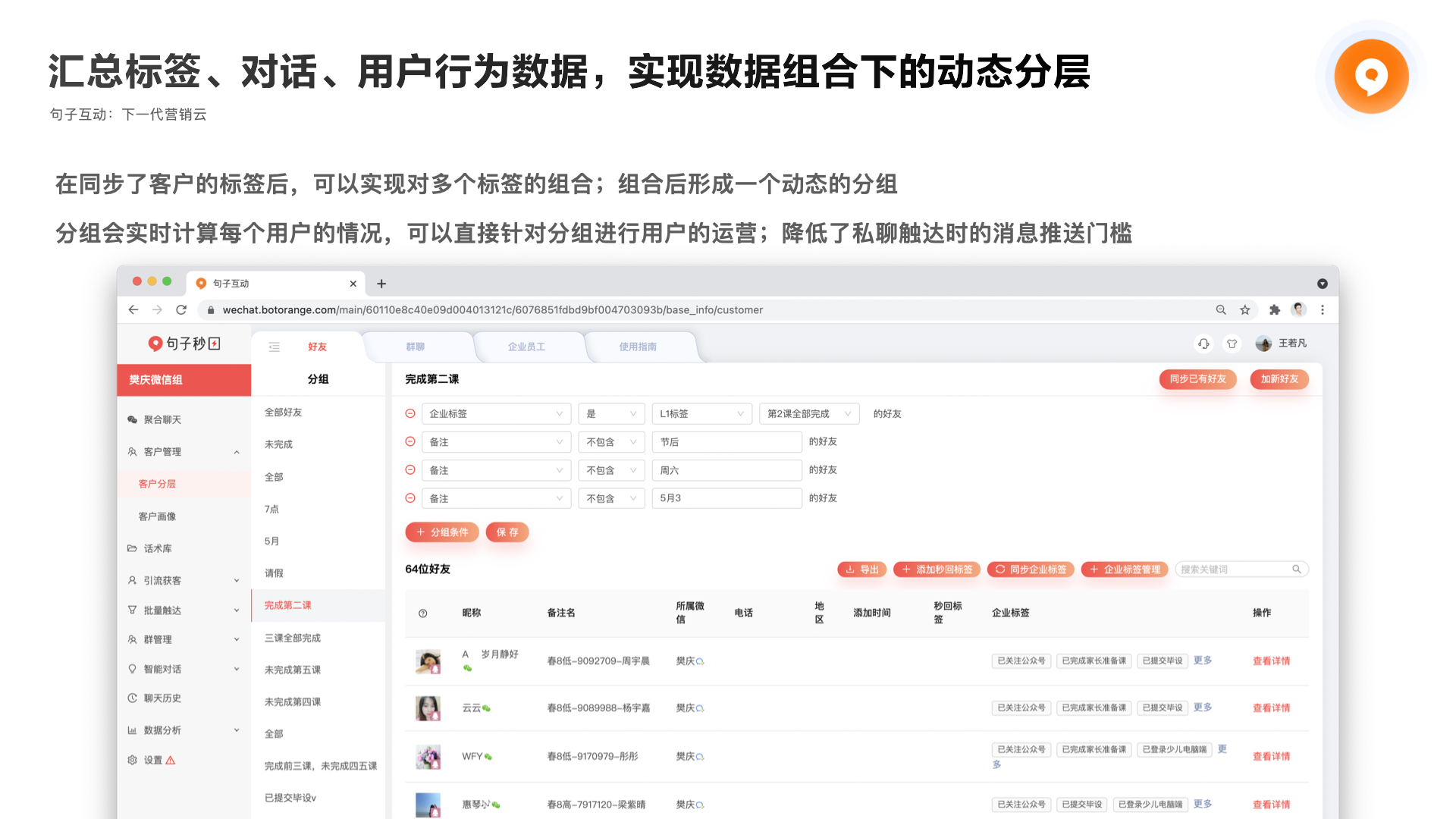
Task: Select the 未完成第五课 group
Action: coord(293,670)
